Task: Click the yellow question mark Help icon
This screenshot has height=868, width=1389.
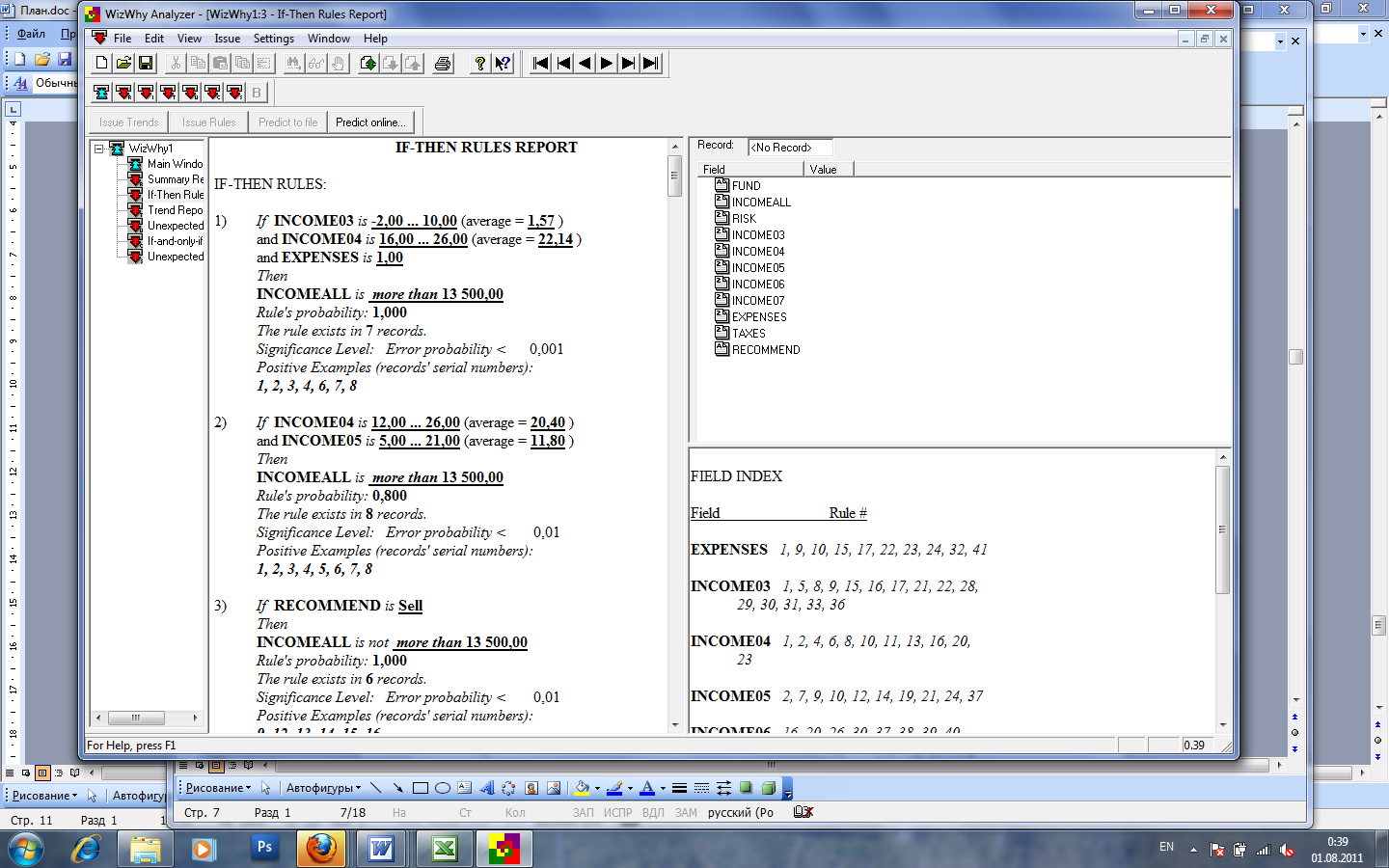Action: (x=479, y=64)
